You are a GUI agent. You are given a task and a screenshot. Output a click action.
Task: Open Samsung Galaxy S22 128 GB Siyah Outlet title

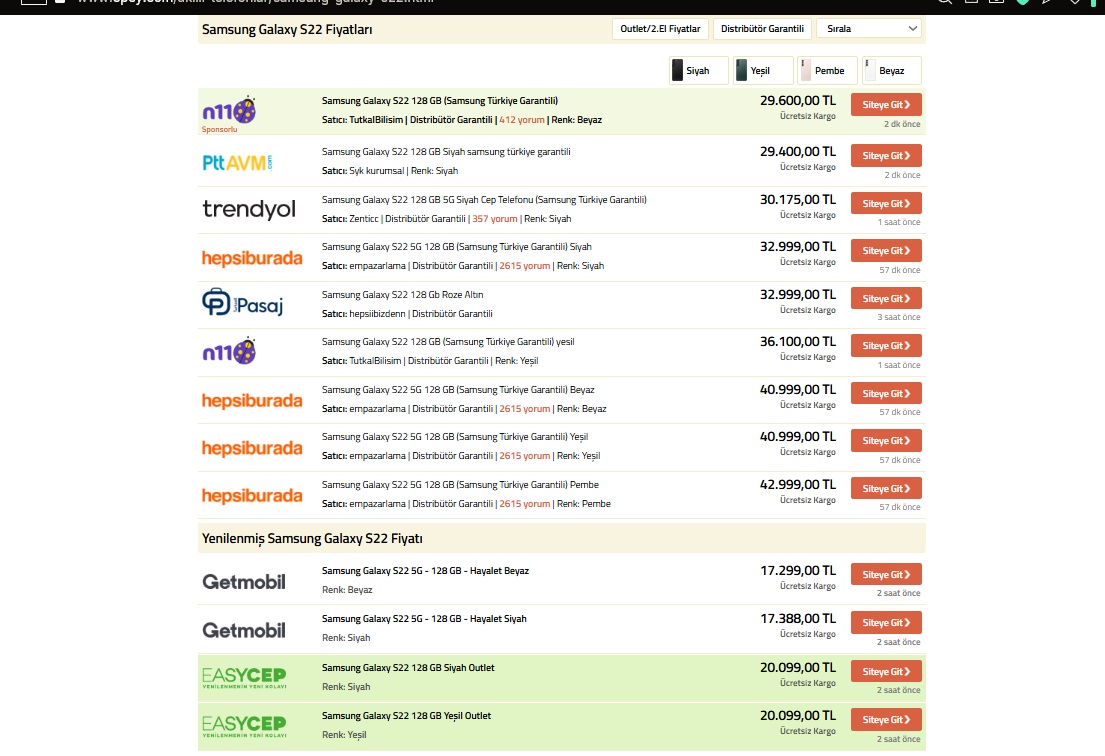pos(408,668)
